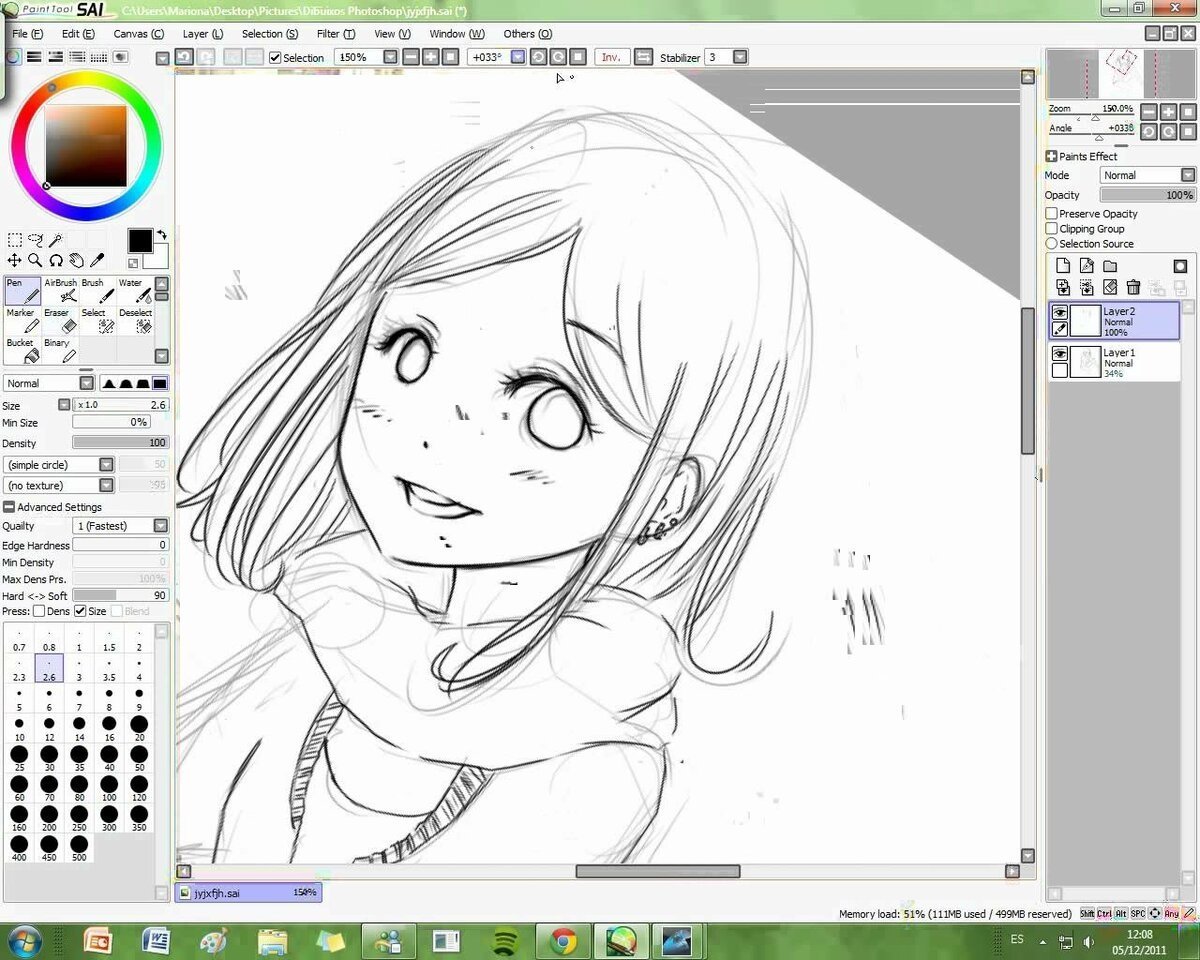Select the AirBrush tool

click(x=61, y=291)
